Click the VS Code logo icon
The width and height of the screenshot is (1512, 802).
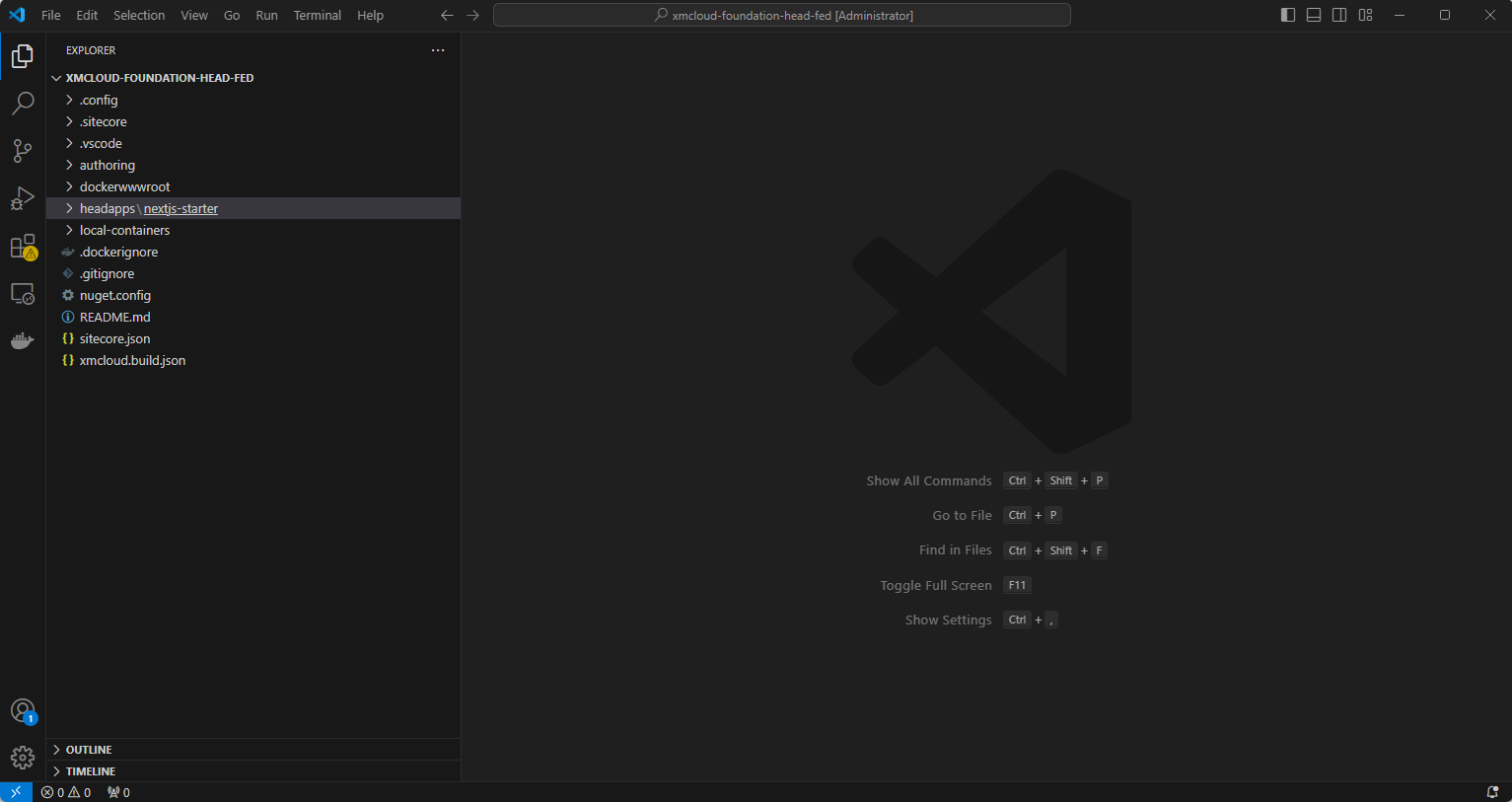click(17, 15)
